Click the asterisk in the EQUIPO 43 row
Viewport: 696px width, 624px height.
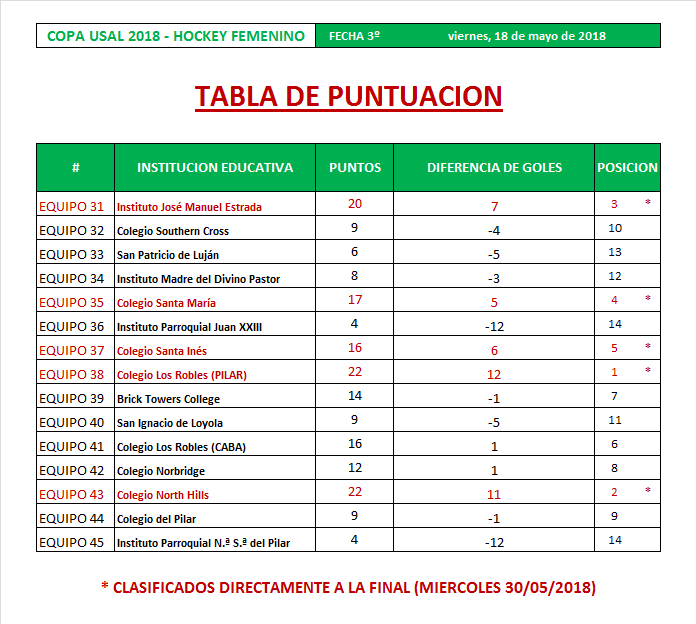coord(648,490)
